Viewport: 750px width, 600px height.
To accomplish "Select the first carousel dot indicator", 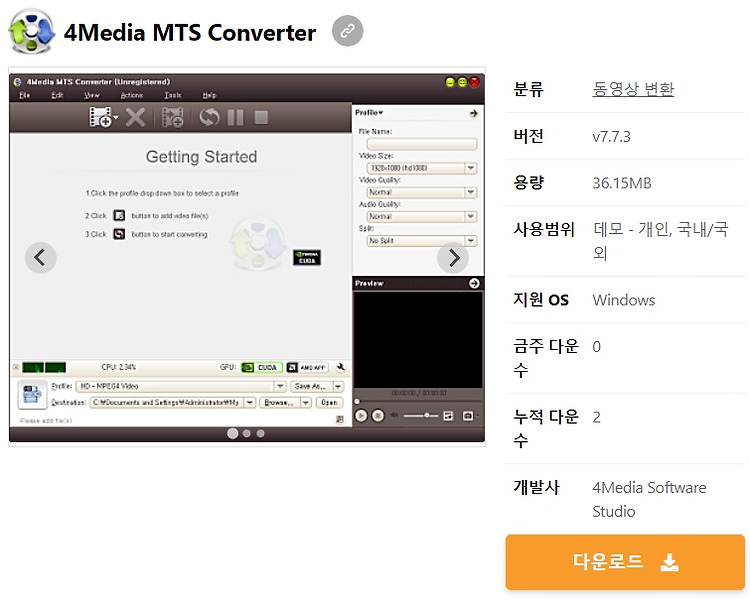I will pyautogui.click(x=232, y=433).
